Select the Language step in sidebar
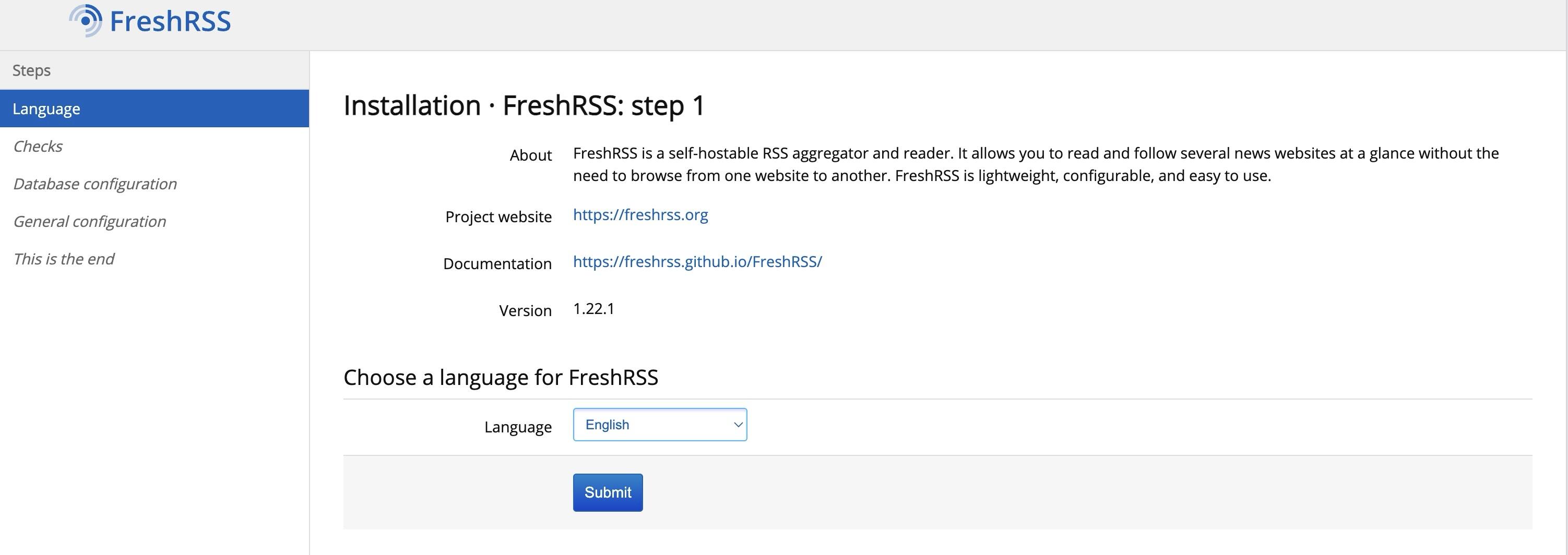The height and width of the screenshot is (555, 1568). click(46, 109)
